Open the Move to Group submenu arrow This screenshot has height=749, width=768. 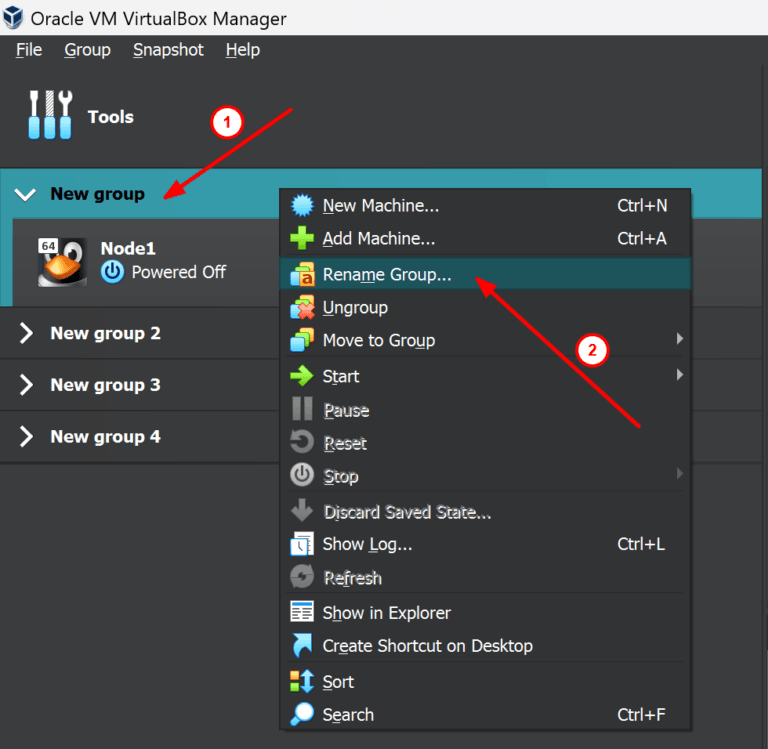click(679, 339)
